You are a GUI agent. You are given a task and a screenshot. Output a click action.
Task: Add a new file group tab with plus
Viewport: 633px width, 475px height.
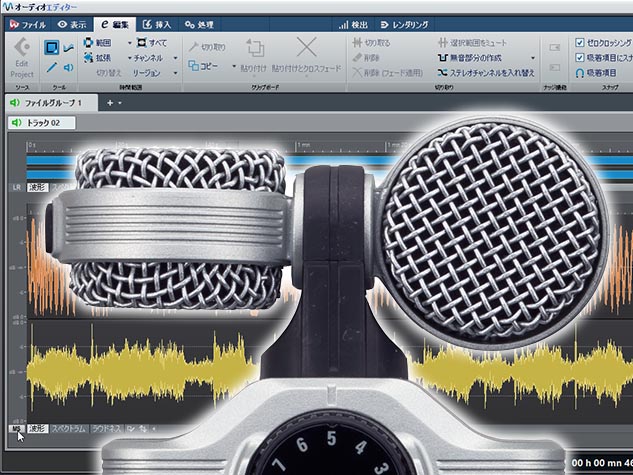click(x=110, y=103)
